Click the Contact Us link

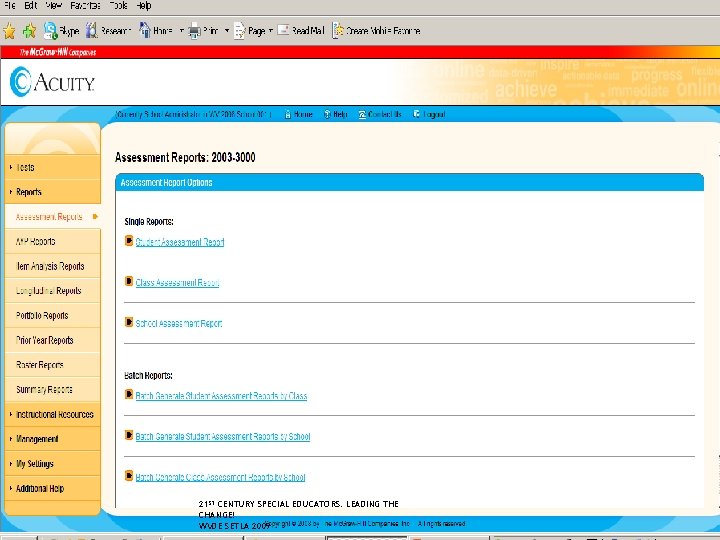385,114
